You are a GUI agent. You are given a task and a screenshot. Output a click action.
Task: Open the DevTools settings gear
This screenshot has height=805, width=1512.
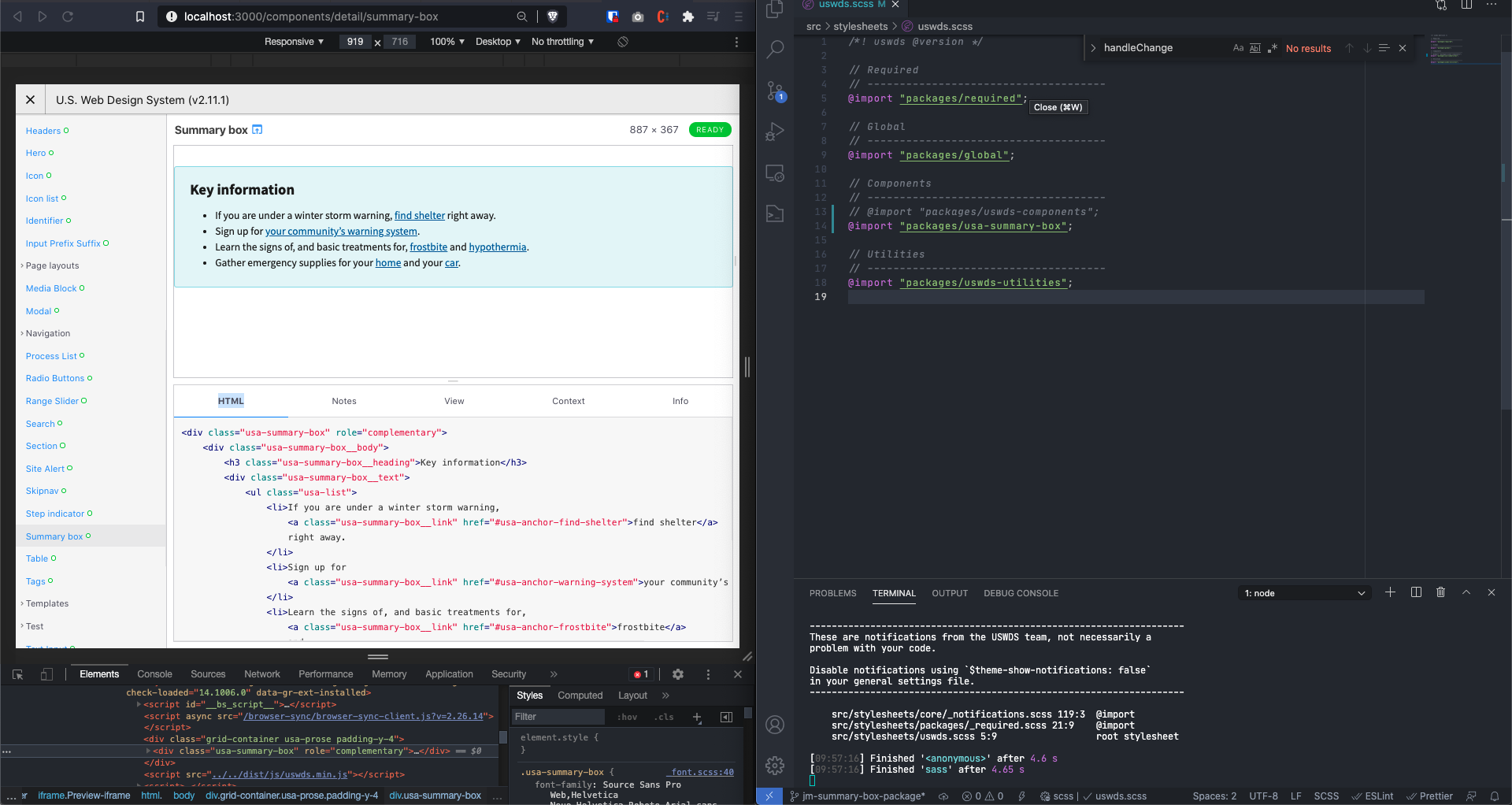point(678,674)
